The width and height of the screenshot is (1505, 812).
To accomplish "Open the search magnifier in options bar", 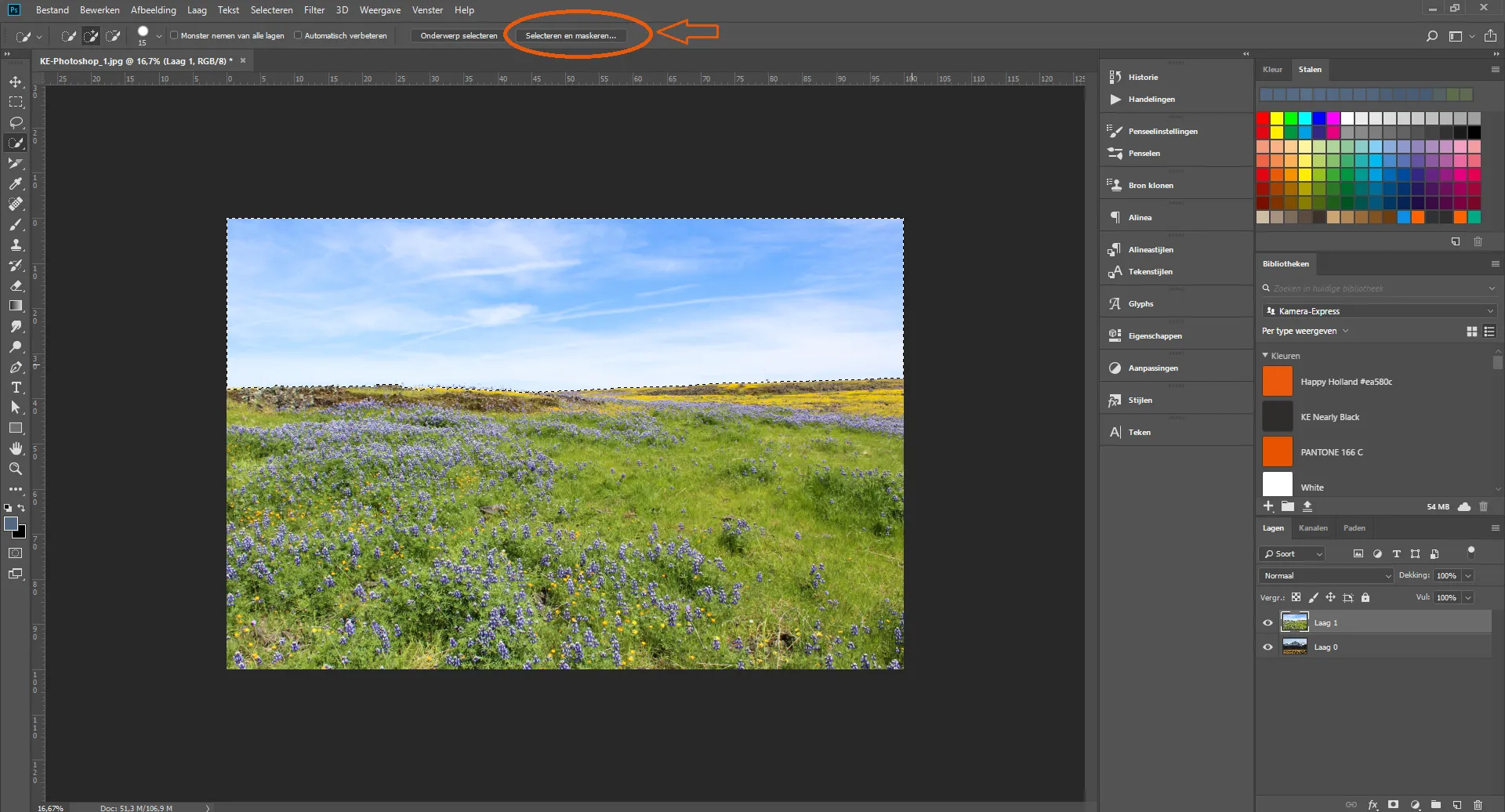I will point(1432,36).
